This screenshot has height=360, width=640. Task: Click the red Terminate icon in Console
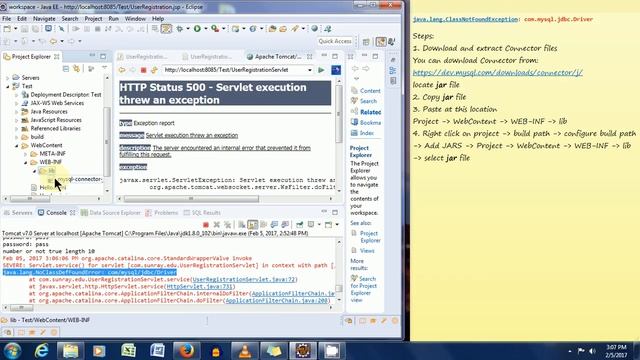click(x=206, y=224)
